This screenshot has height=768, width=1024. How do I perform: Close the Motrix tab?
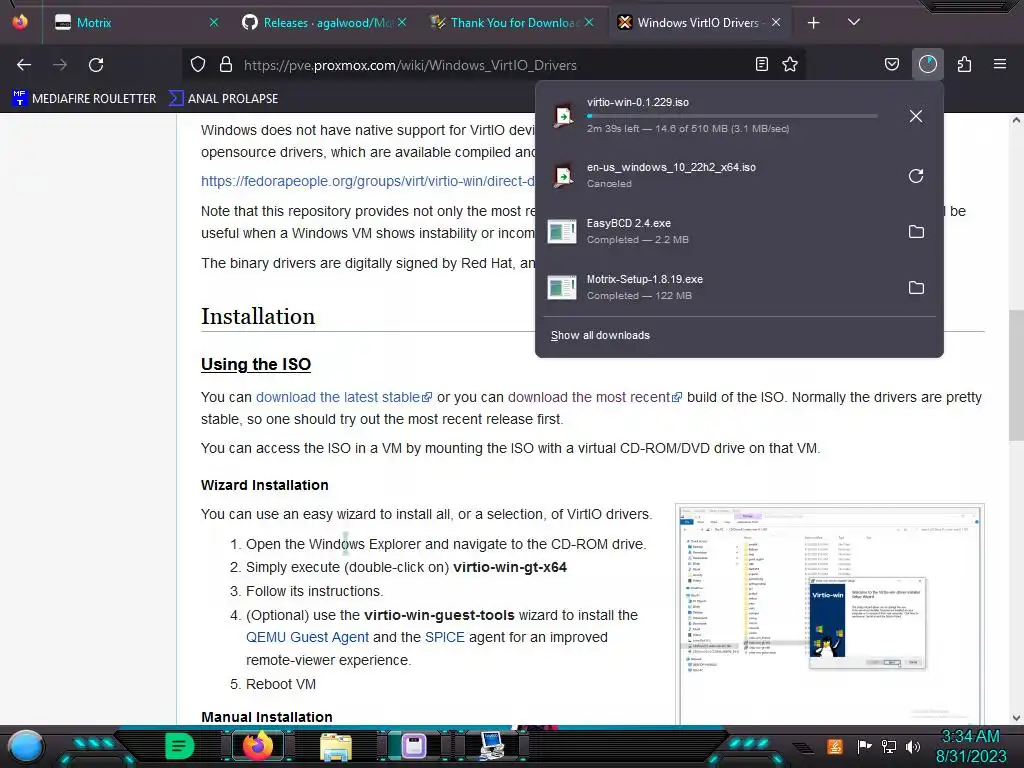tap(214, 23)
